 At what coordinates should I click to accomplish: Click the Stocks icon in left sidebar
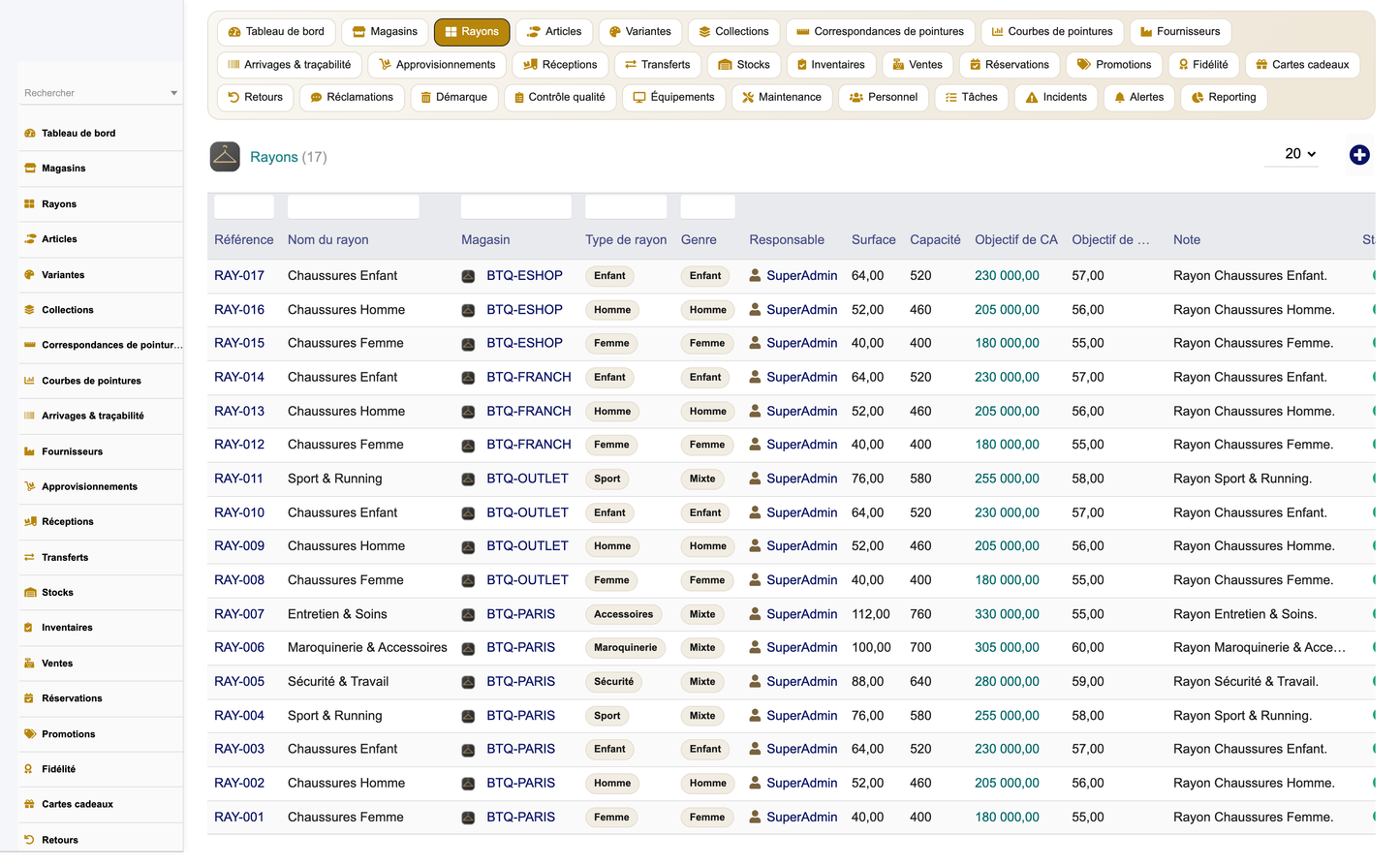point(29,593)
